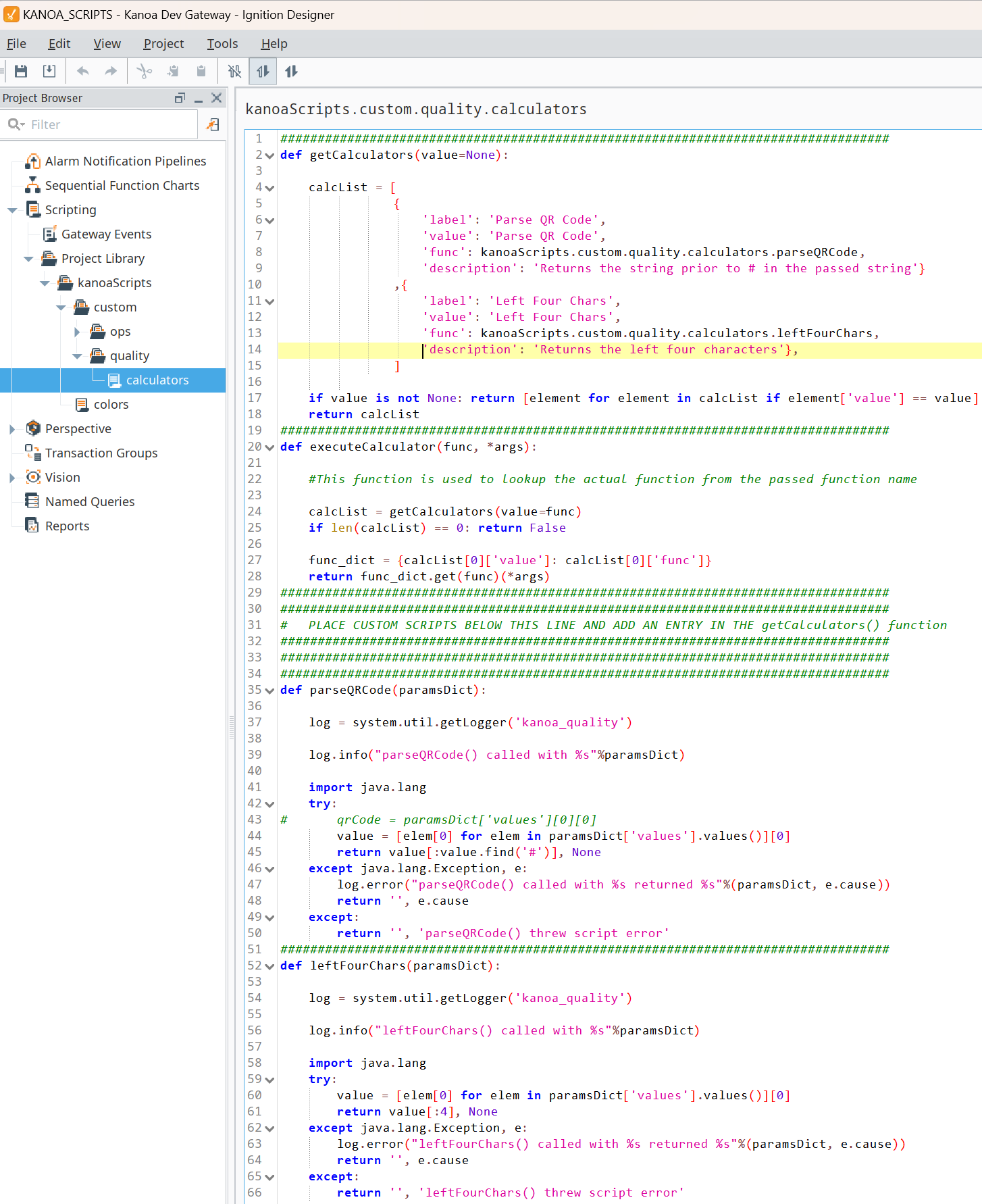Open the Project menu
This screenshot has width=982, height=1204.
[x=163, y=44]
